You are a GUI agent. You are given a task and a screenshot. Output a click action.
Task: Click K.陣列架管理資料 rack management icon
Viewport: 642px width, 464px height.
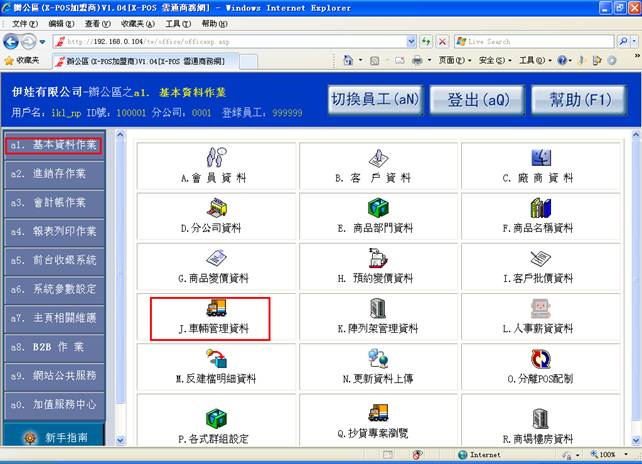click(376, 310)
